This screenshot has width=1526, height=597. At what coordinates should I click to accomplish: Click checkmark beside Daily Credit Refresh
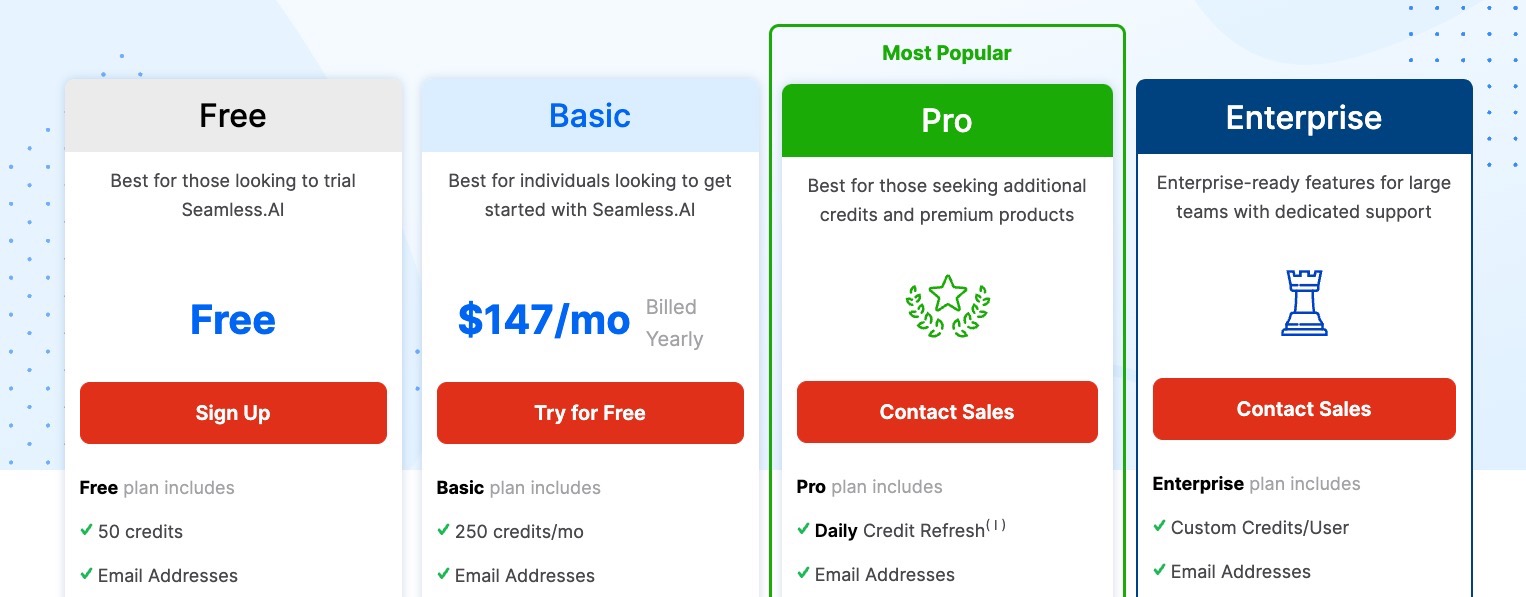(803, 529)
